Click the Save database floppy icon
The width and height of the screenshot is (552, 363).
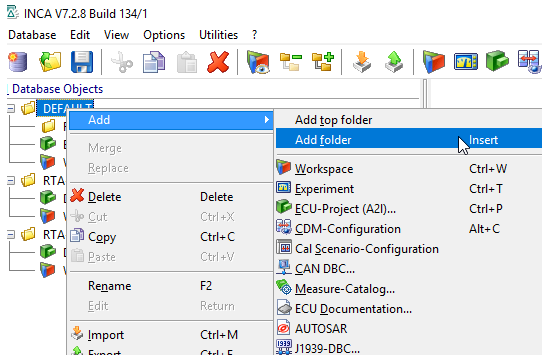coord(82,62)
